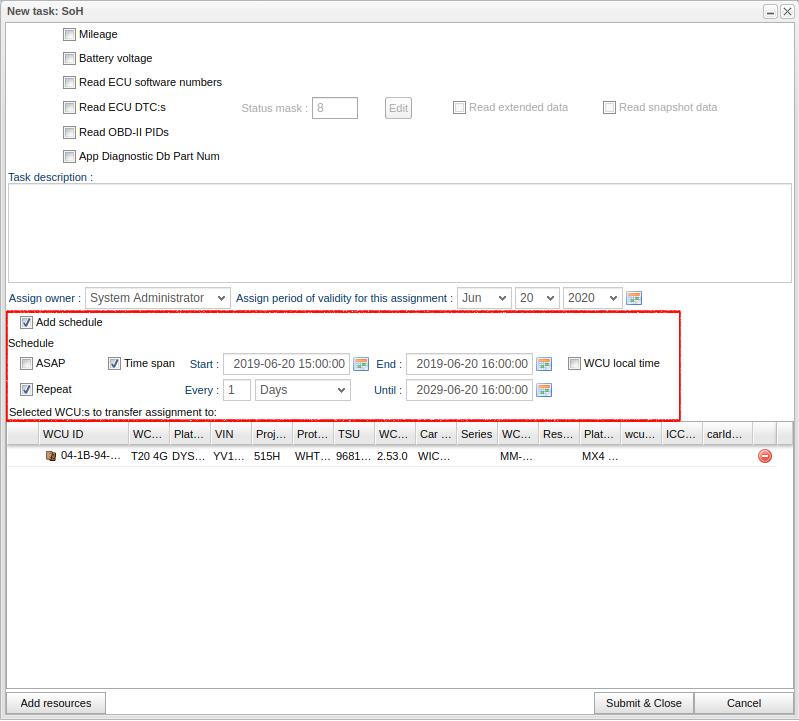The image size is (799, 721).
Task: Click into the Task description text area
Action: point(399,233)
